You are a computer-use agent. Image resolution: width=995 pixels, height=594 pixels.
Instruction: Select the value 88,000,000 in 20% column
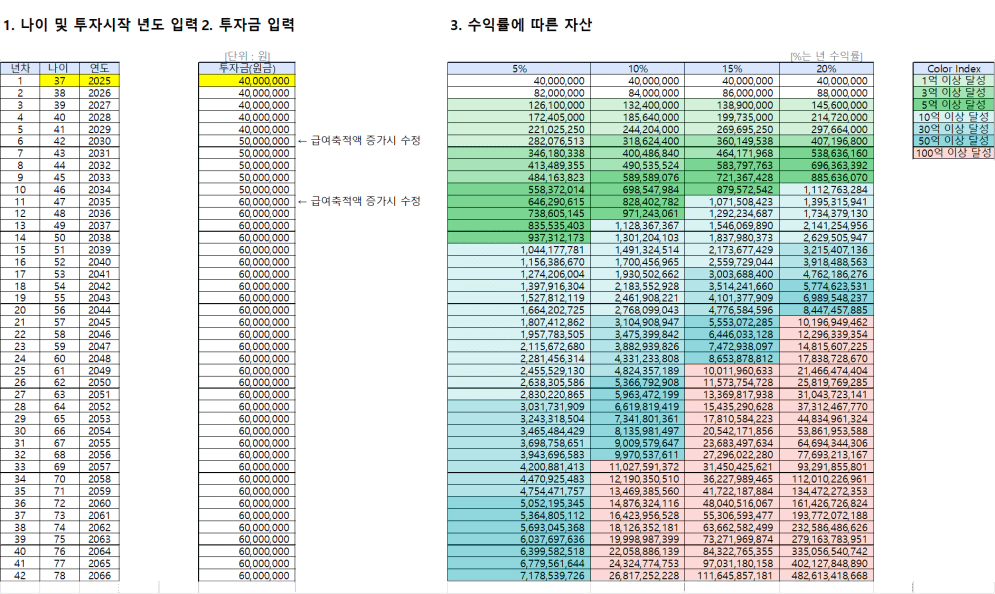click(826, 93)
